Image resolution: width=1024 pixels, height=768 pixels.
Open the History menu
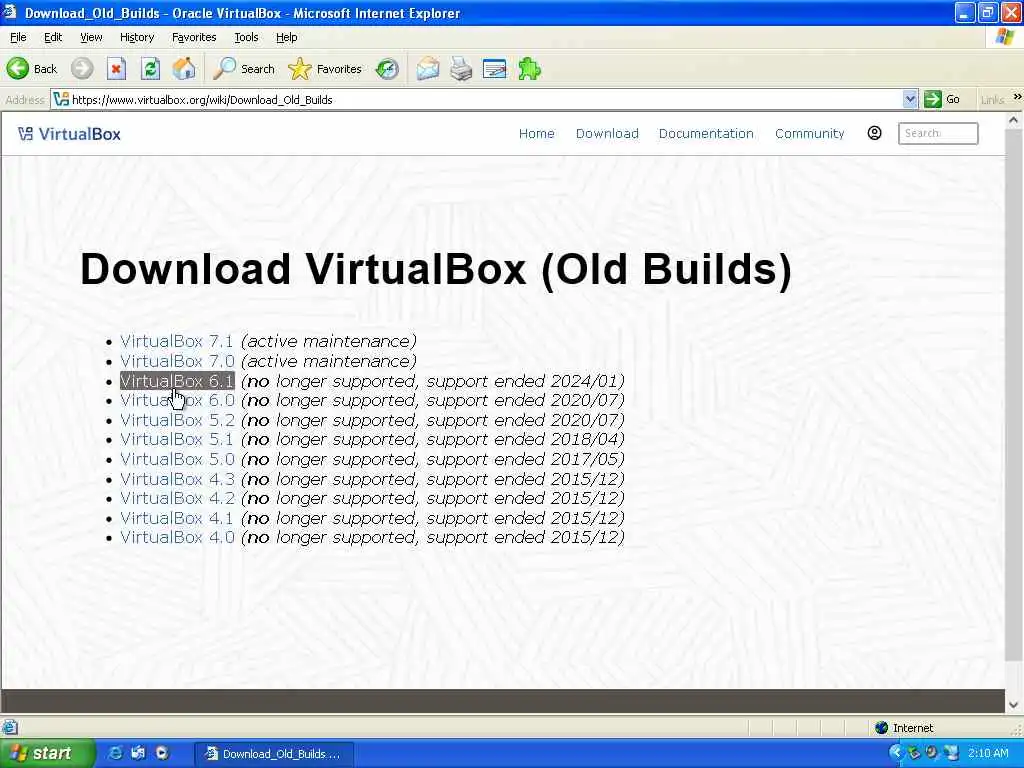point(136,37)
